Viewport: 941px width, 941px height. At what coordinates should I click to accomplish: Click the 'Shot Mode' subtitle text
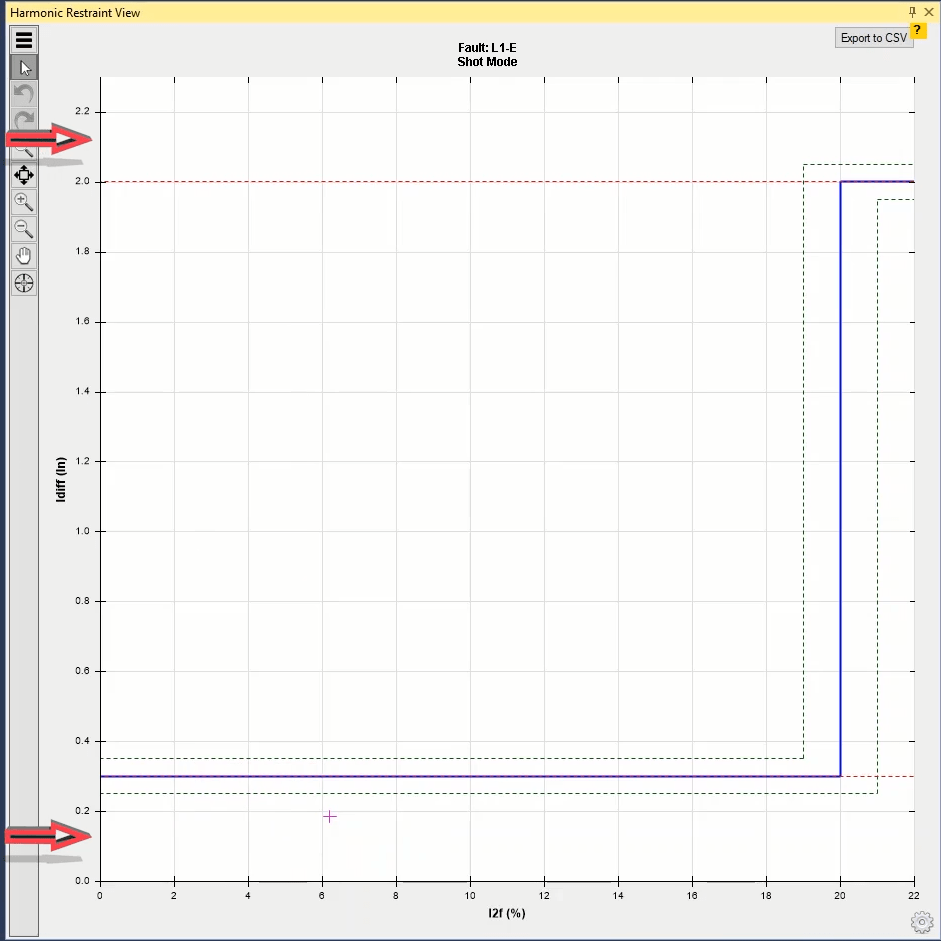487,62
